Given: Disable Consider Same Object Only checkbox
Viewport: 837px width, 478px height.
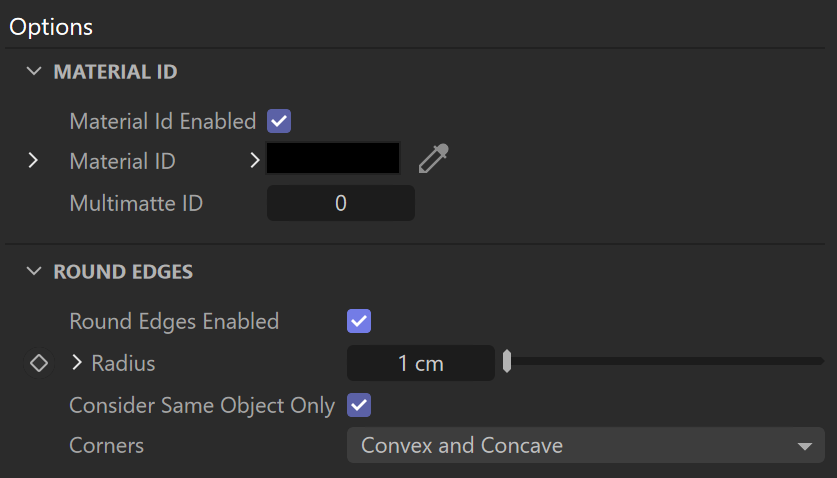Looking at the screenshot, I should click(x=359, y=405).
